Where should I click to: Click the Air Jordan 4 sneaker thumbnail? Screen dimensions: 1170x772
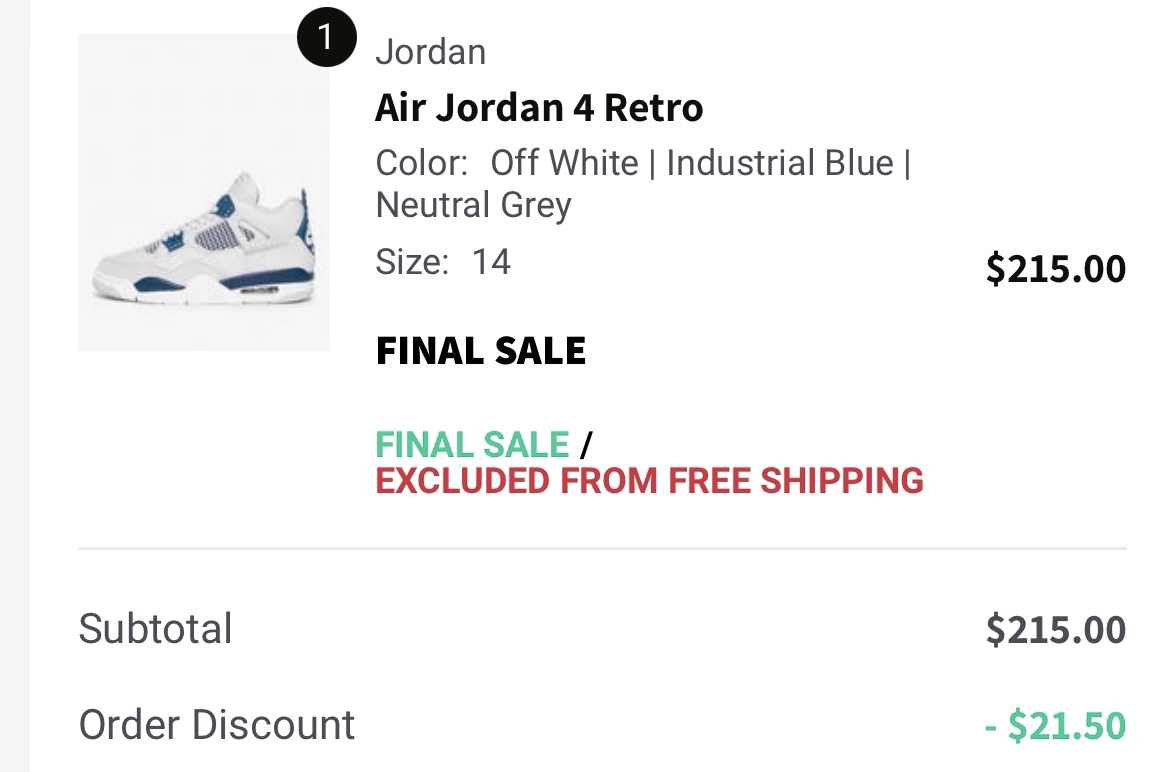coord(204,192)
